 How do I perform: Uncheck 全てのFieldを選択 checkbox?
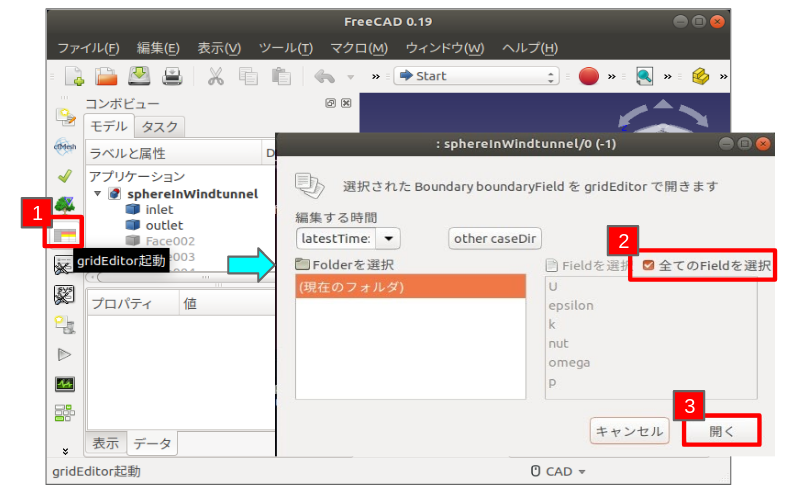click(x=649, y=265)
